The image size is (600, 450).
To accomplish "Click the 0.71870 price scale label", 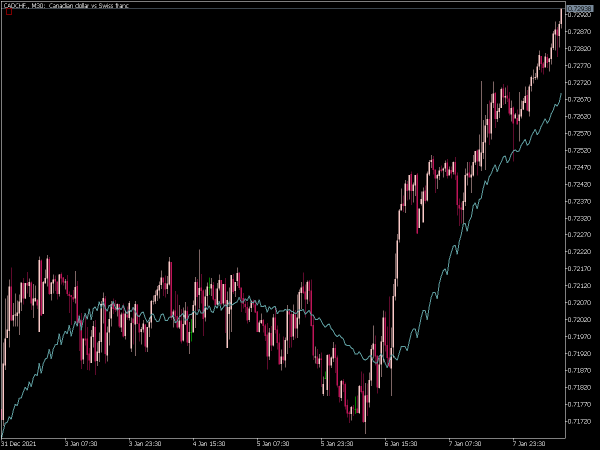I will click(x=579, y=370).
